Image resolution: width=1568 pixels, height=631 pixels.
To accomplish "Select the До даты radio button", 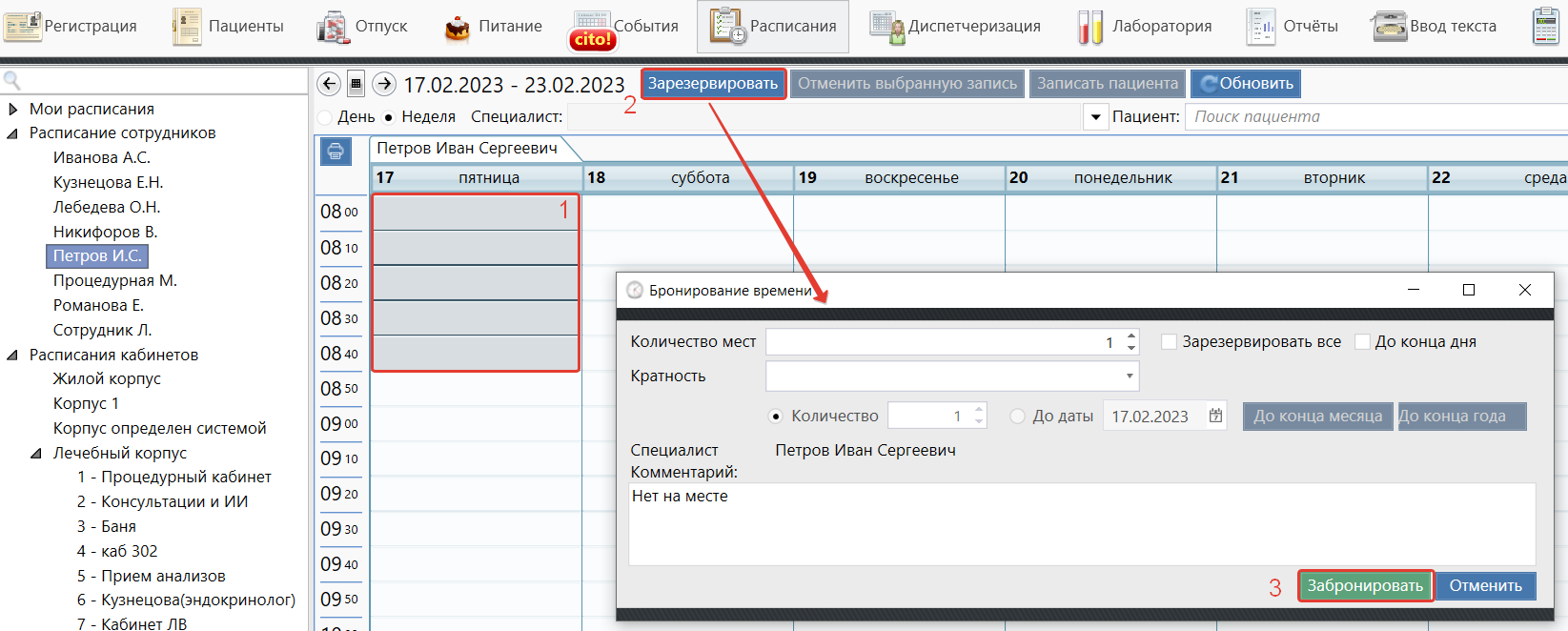I will (1018, 417).
